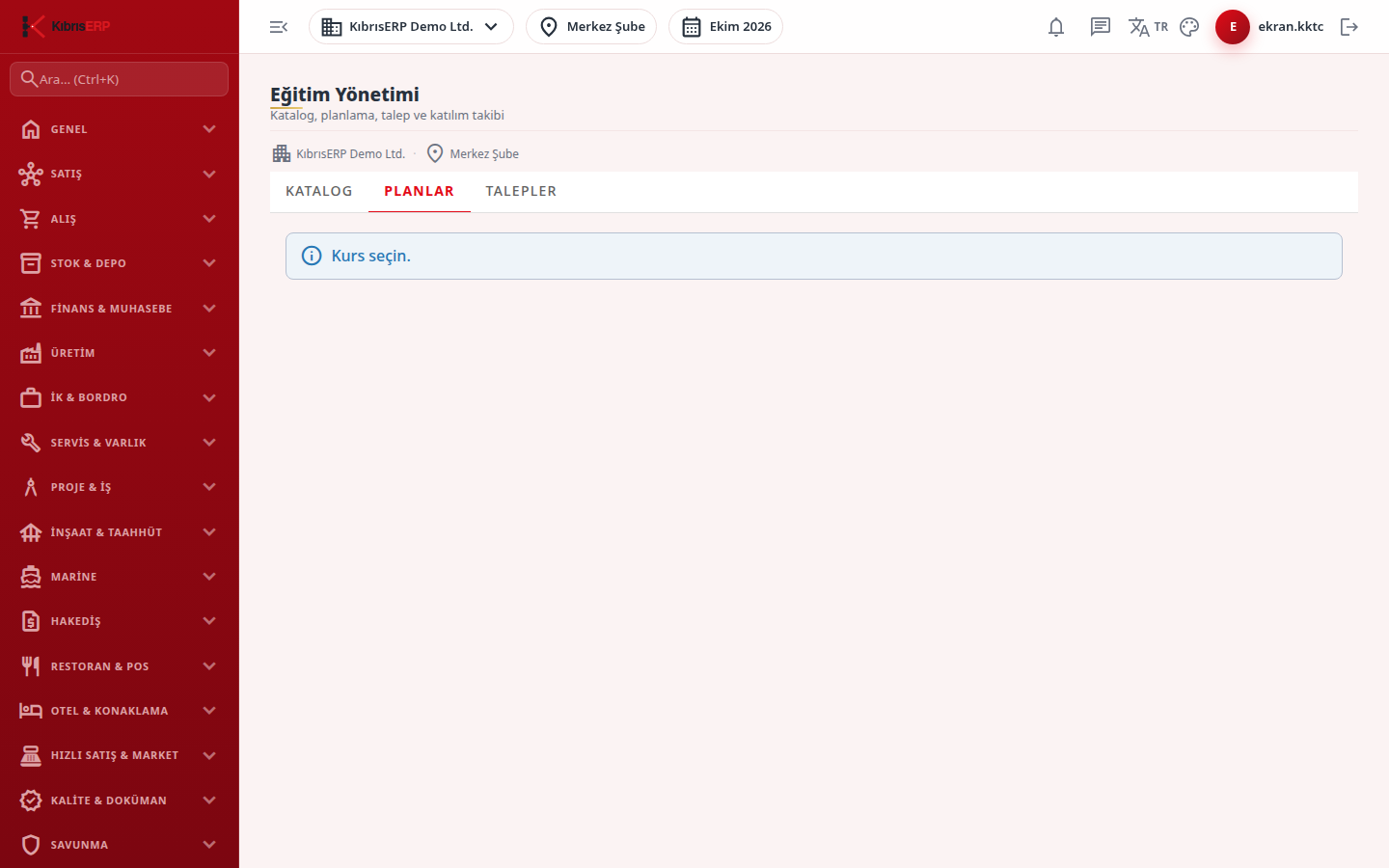This screenshot has width=1389, height=868.
Task: Expand the Hakediş chevron
Action: [209, 621]
